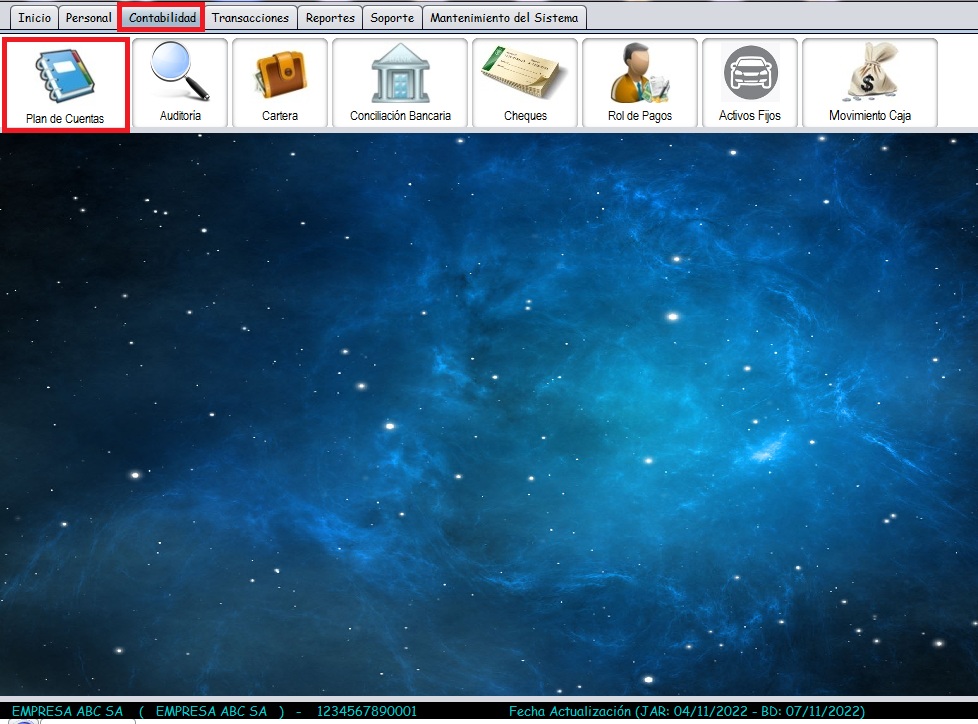This screenshot has width=978, height=724.
Task: Go to the Personal tab
Action: point(88,18)
